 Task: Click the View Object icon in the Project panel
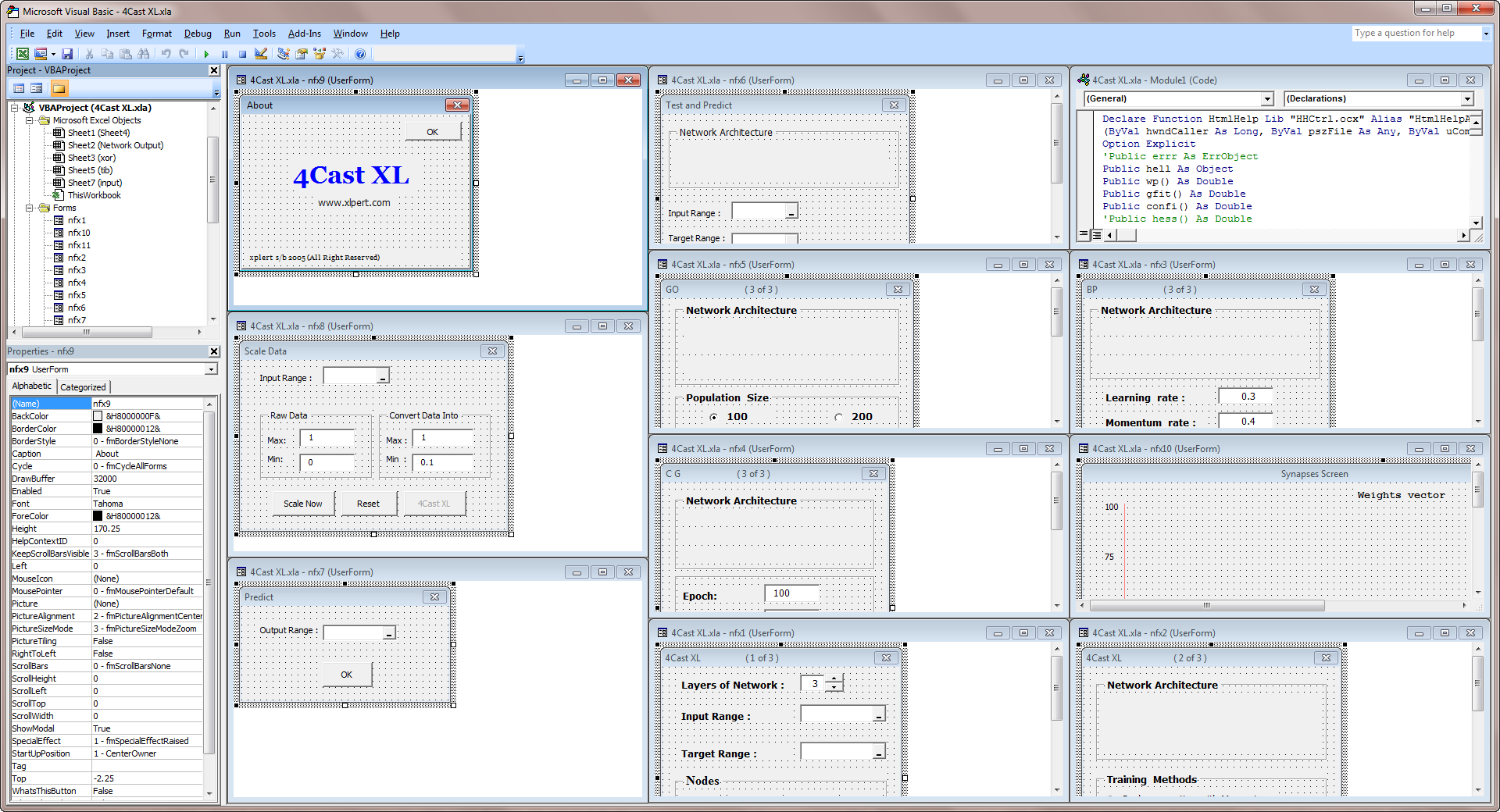pyautogui.click(x=37, y=88)
